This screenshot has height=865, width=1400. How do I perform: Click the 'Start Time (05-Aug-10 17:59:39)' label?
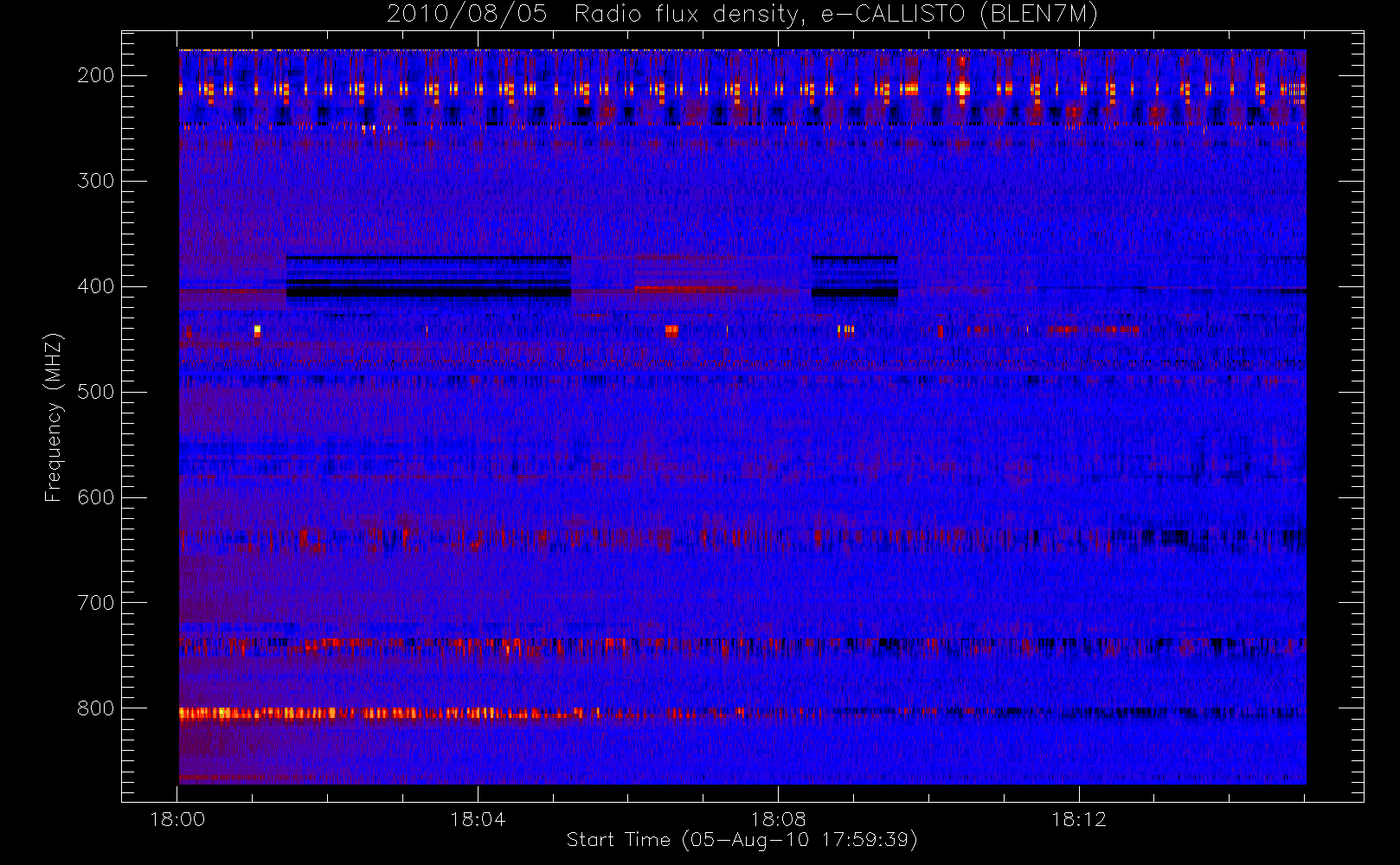(x=742, y=840)
